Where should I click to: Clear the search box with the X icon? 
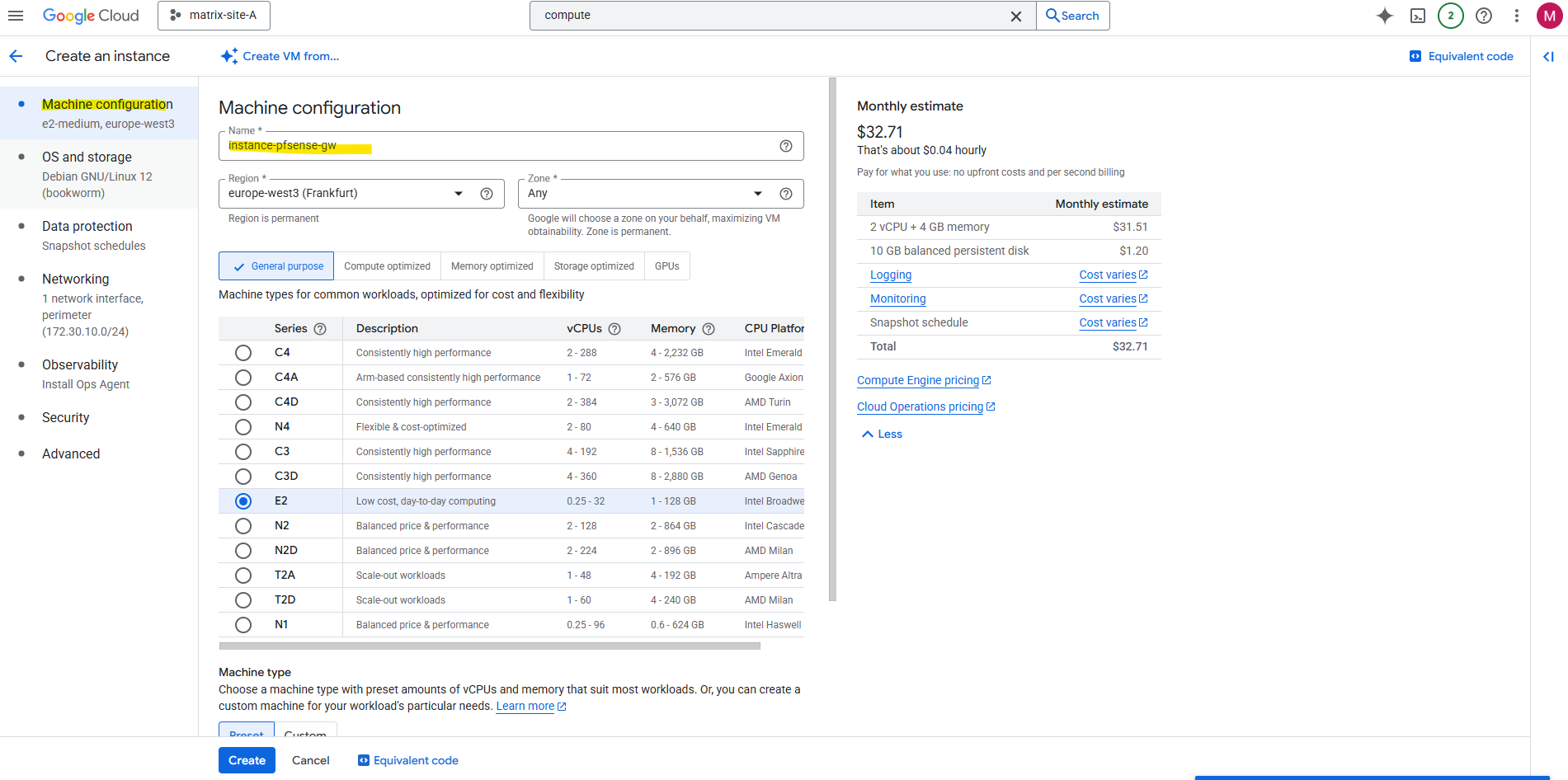click(x=1015, y=16)
